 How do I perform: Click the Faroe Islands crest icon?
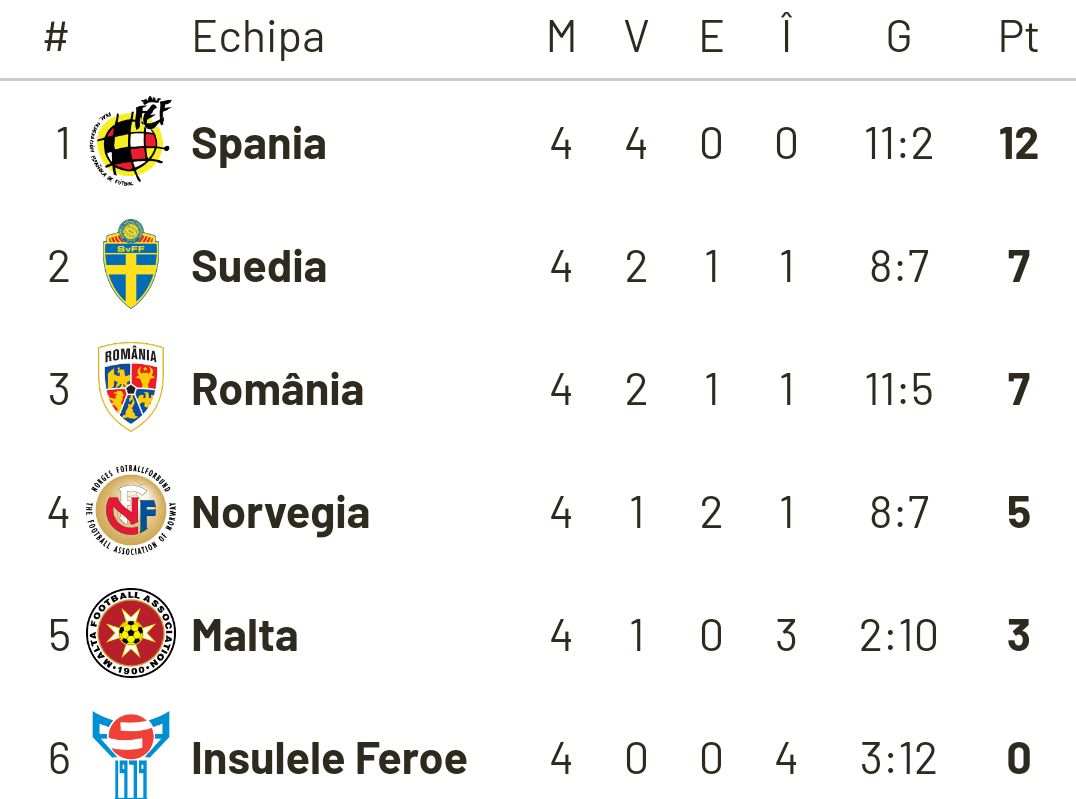coord(131,756)
